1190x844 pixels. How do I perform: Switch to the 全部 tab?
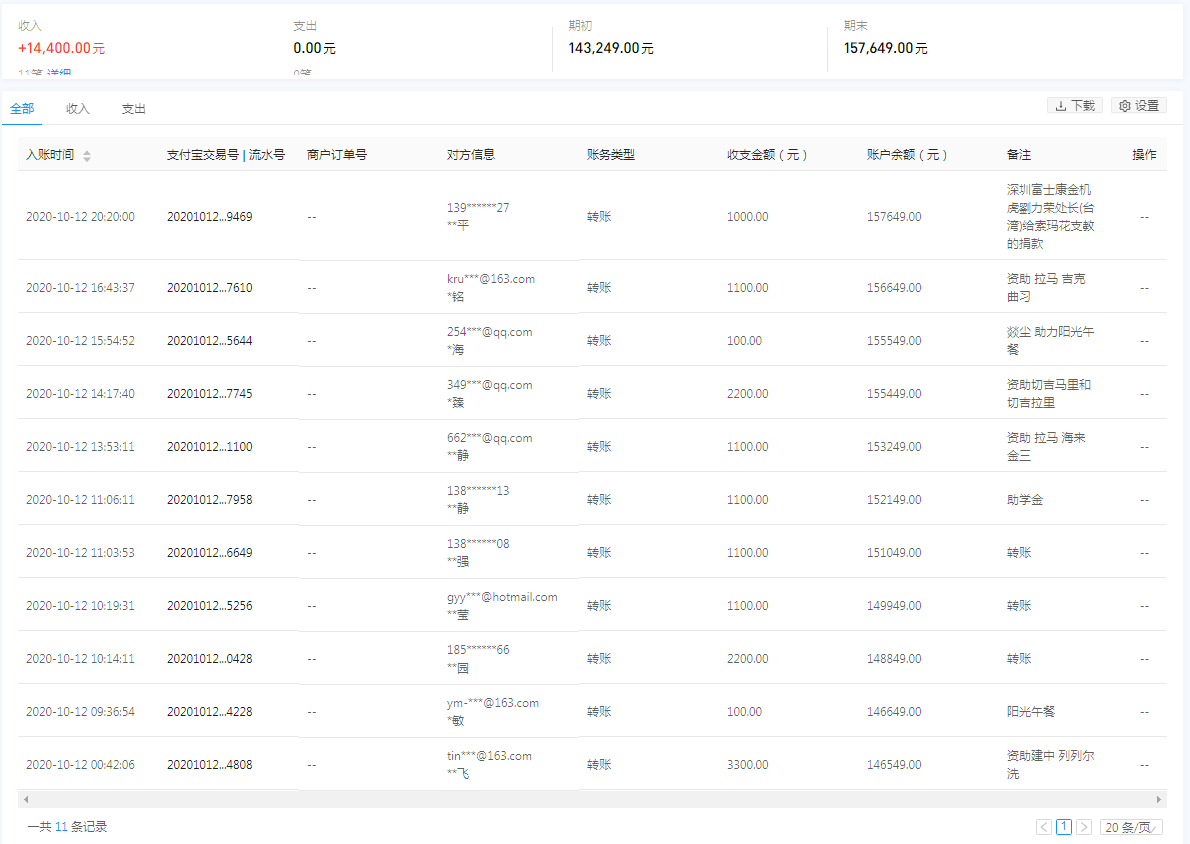(22, 109)
